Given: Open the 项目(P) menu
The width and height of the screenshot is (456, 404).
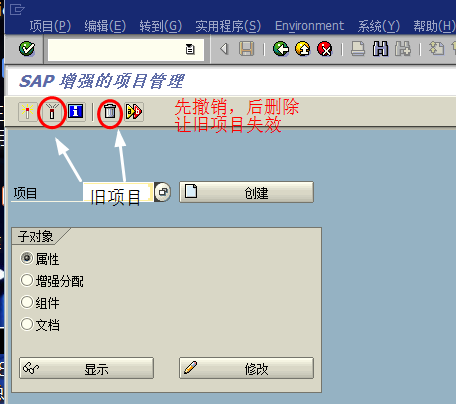Looking at the screenshot, I should click(50, 26).
